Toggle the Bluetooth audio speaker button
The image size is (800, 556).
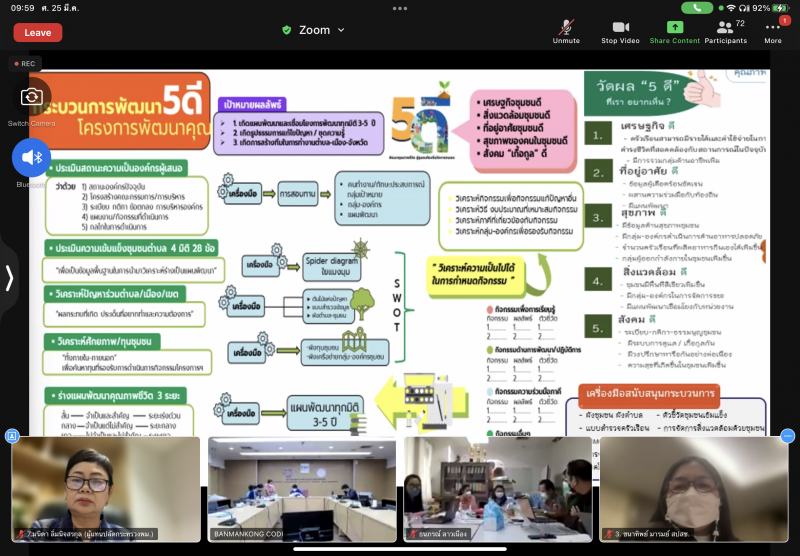[x=32, y=157]
